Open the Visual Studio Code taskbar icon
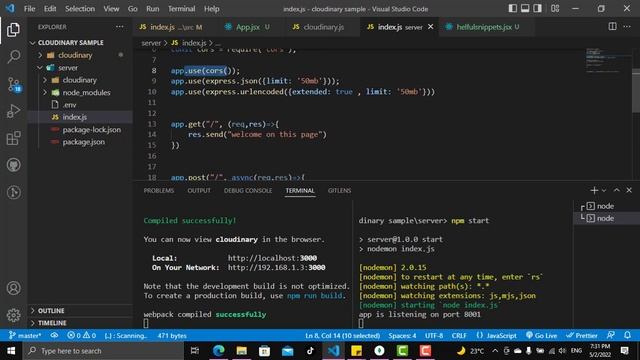The width and height of the screenshot is (640, 360). click(333, 351)
